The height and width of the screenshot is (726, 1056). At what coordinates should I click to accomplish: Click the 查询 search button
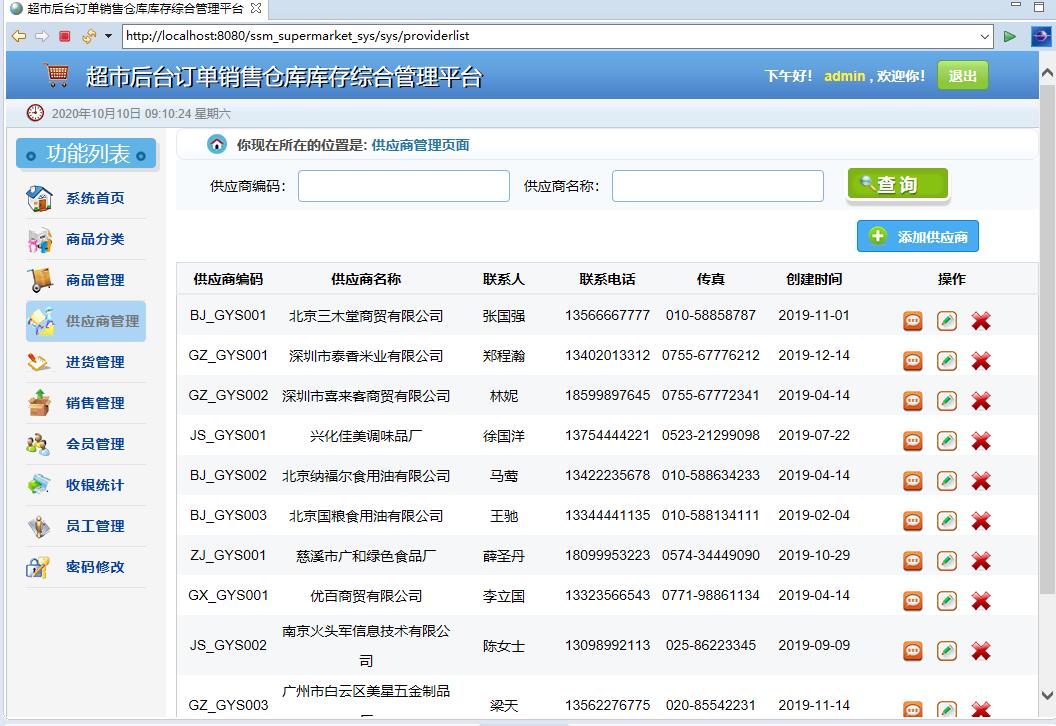click(897, 184)
